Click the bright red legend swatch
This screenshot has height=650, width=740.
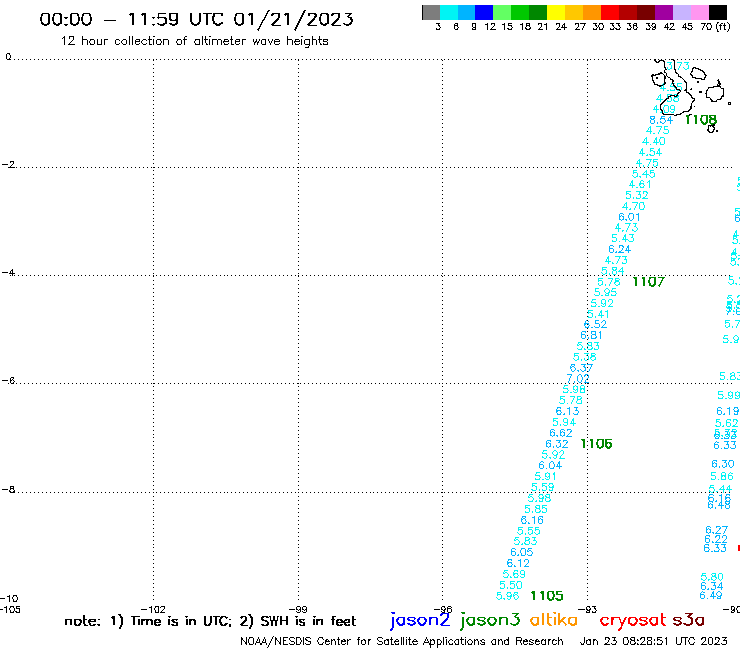click(609, 12)
